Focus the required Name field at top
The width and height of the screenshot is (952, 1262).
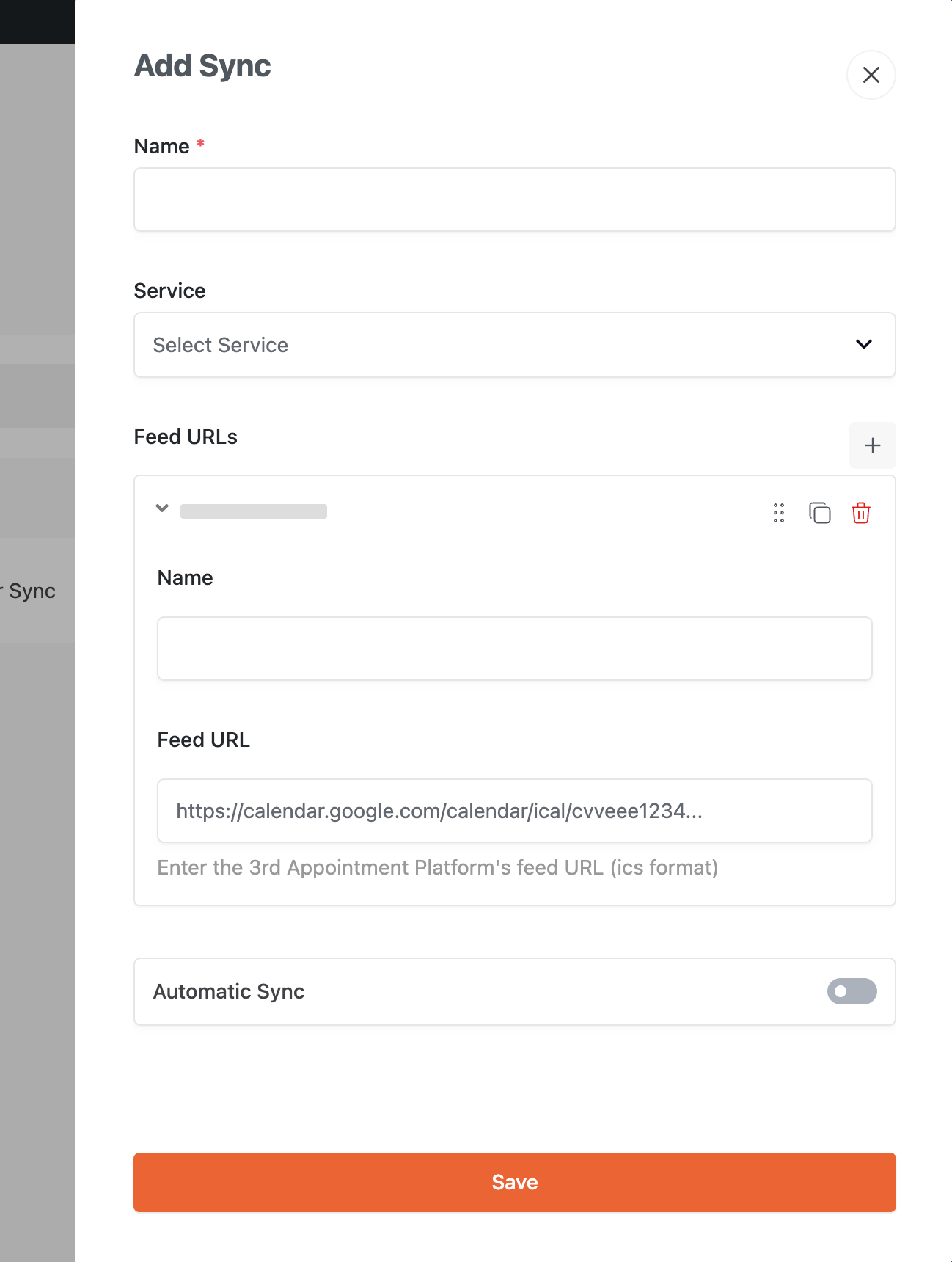point(514,200)
